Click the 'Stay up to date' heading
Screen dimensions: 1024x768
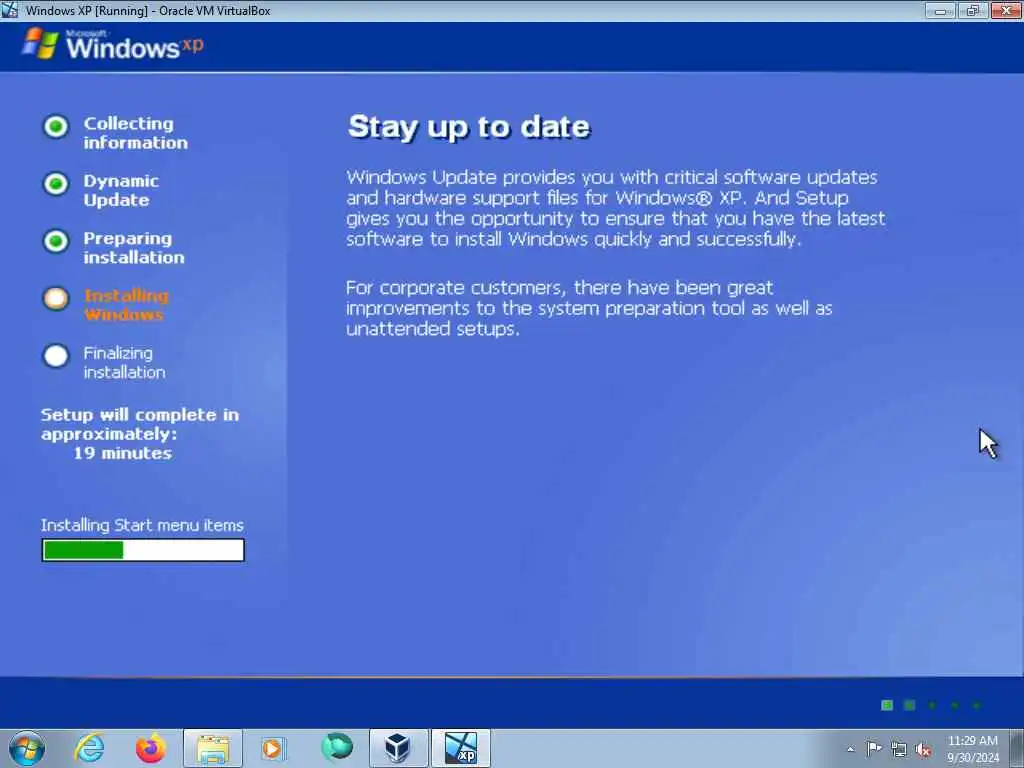pyautogui.click(x=469, y=127)
